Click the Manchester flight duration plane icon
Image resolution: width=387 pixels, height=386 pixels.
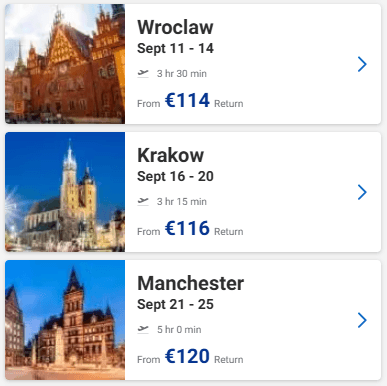(x=143, y=329)
